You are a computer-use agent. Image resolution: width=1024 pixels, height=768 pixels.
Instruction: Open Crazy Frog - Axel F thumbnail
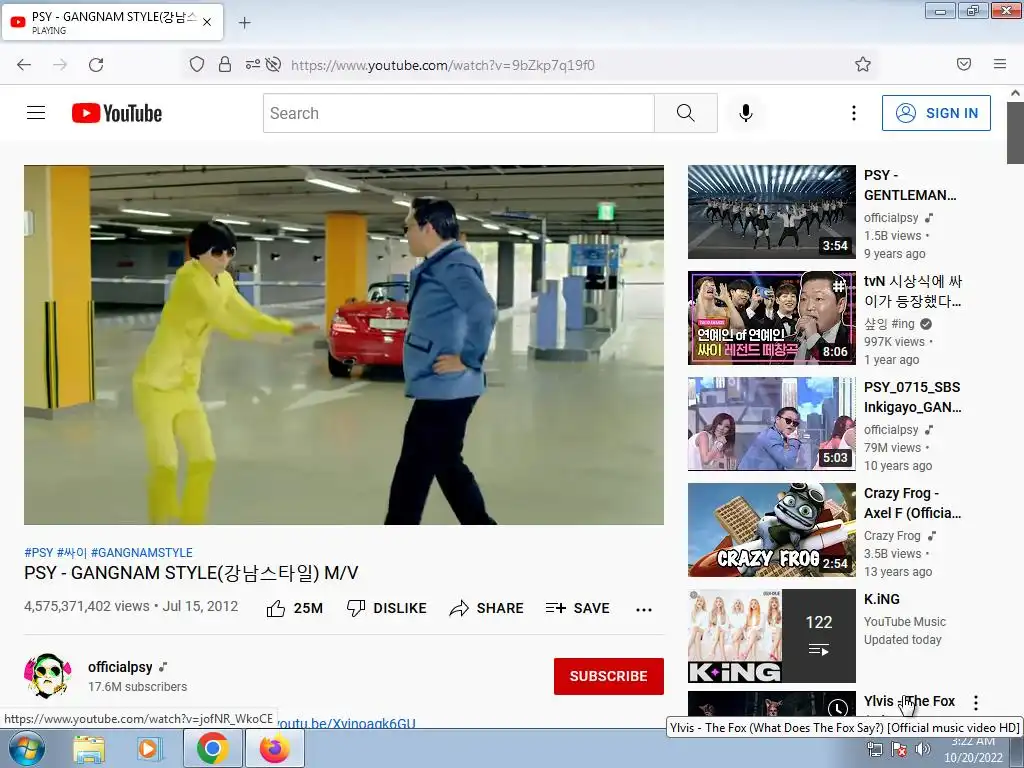coord(772,530)
